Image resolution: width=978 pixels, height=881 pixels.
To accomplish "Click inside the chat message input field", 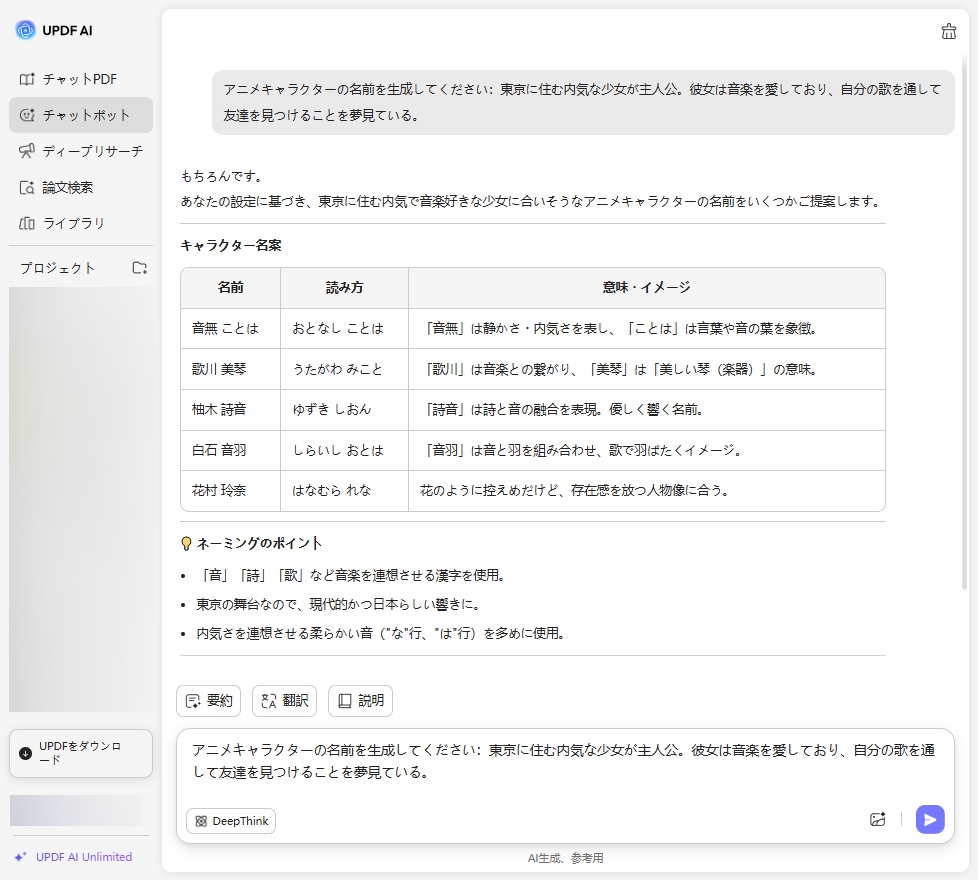I will pos(565,762).
